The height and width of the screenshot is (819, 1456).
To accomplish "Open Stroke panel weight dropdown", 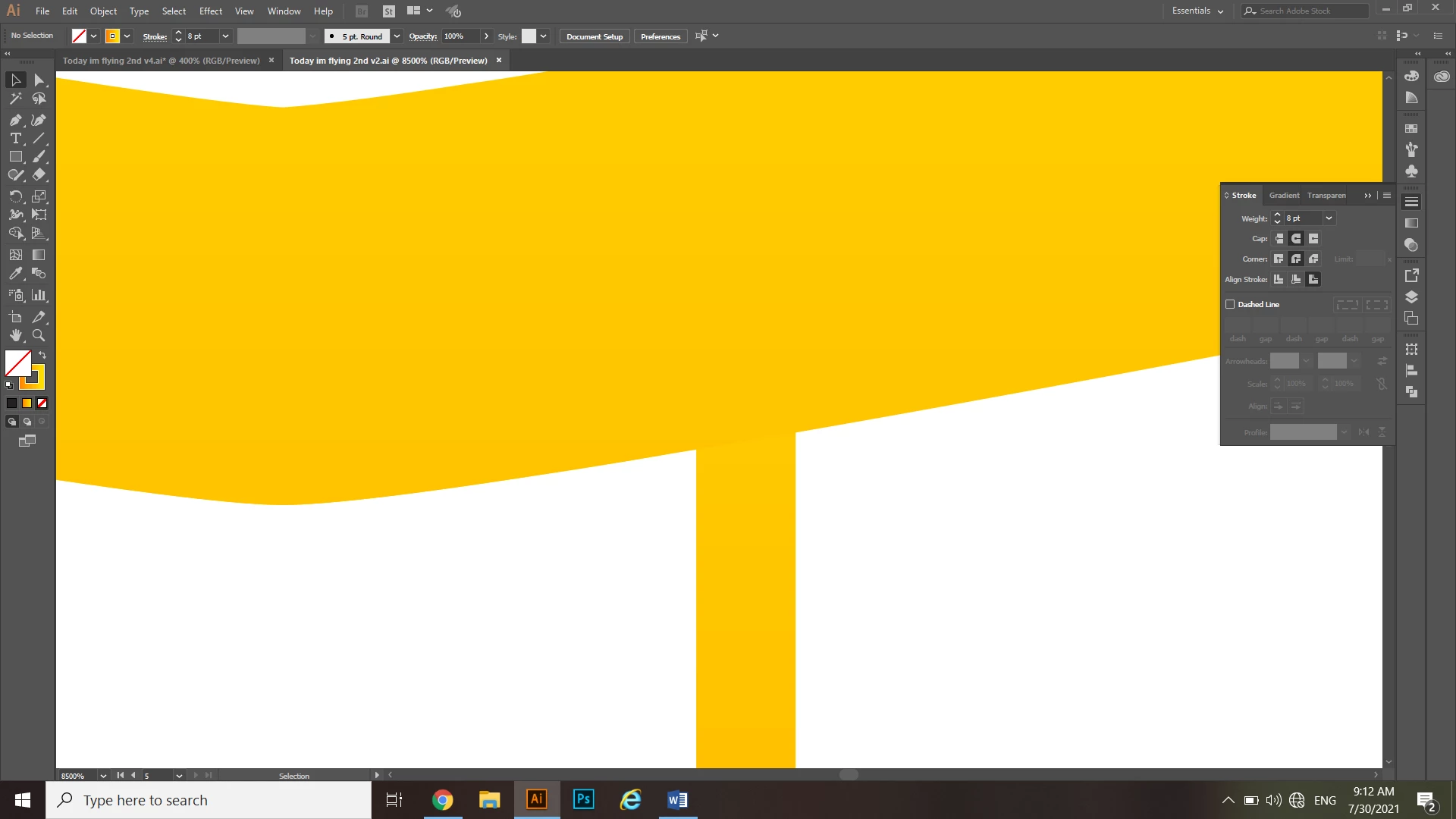I will pyautogui.click(x=1329, y=218).
